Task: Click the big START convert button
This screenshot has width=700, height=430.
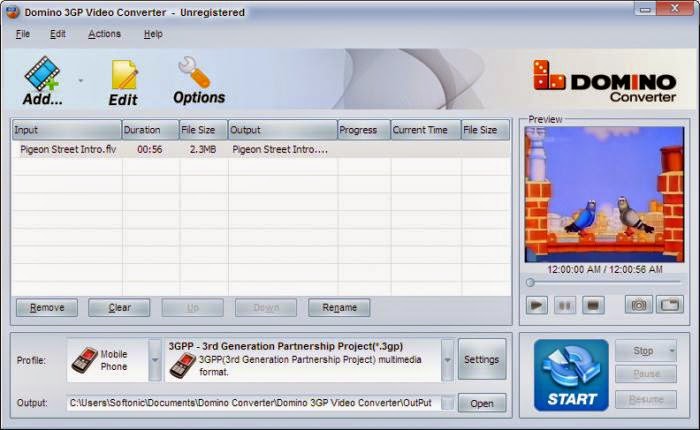Action: click(571, 375)
